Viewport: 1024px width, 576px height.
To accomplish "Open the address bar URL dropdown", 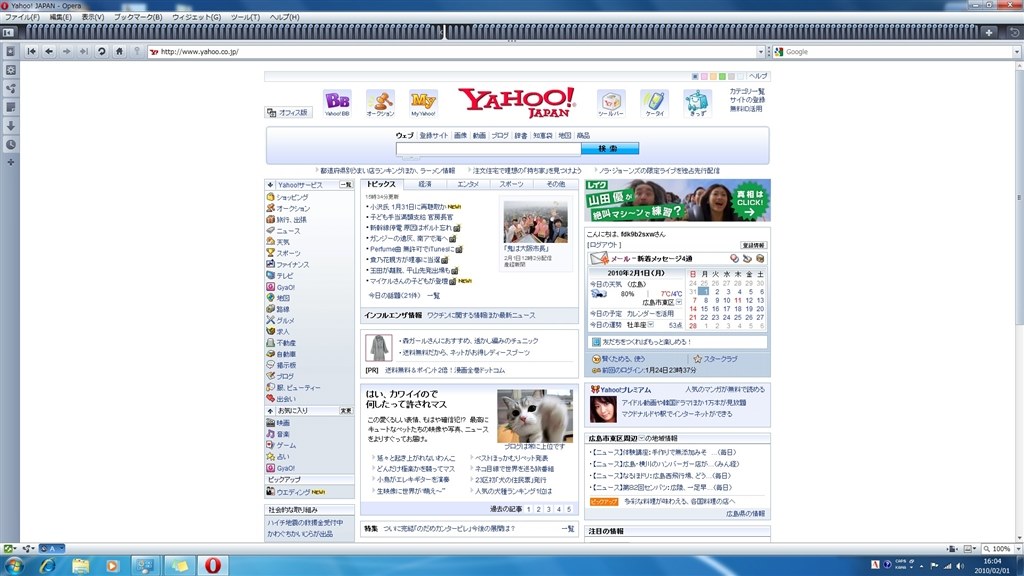I will coord(760,52).
